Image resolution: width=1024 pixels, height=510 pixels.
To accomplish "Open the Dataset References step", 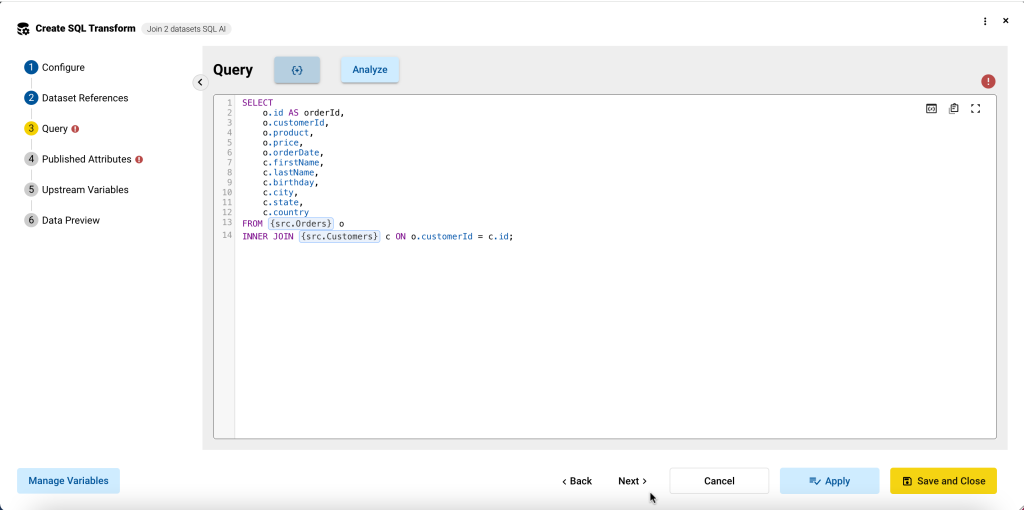I will 84,98.
